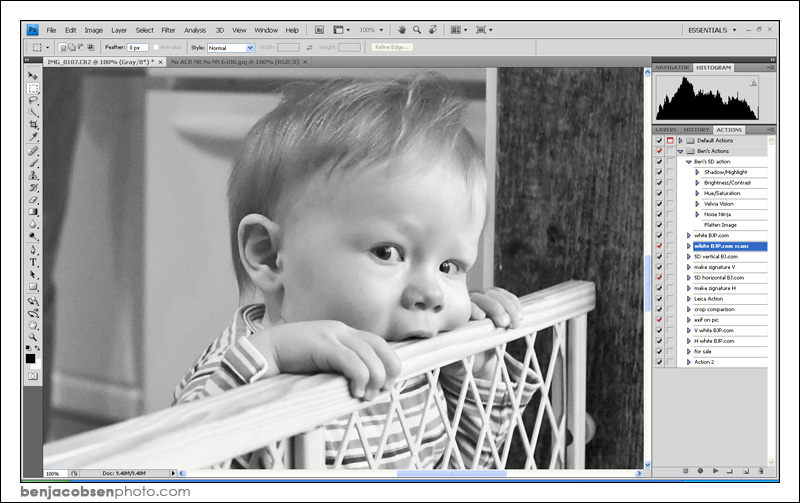Click the Begin recording button in Actions panel
This screenshot has width=800, height=503.
point(700,471)
